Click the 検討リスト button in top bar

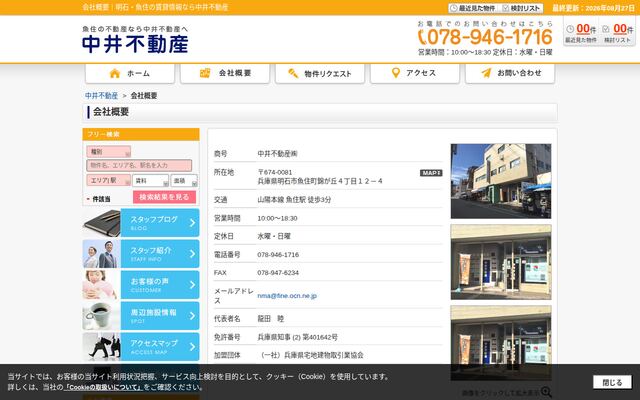pos(521,8)
